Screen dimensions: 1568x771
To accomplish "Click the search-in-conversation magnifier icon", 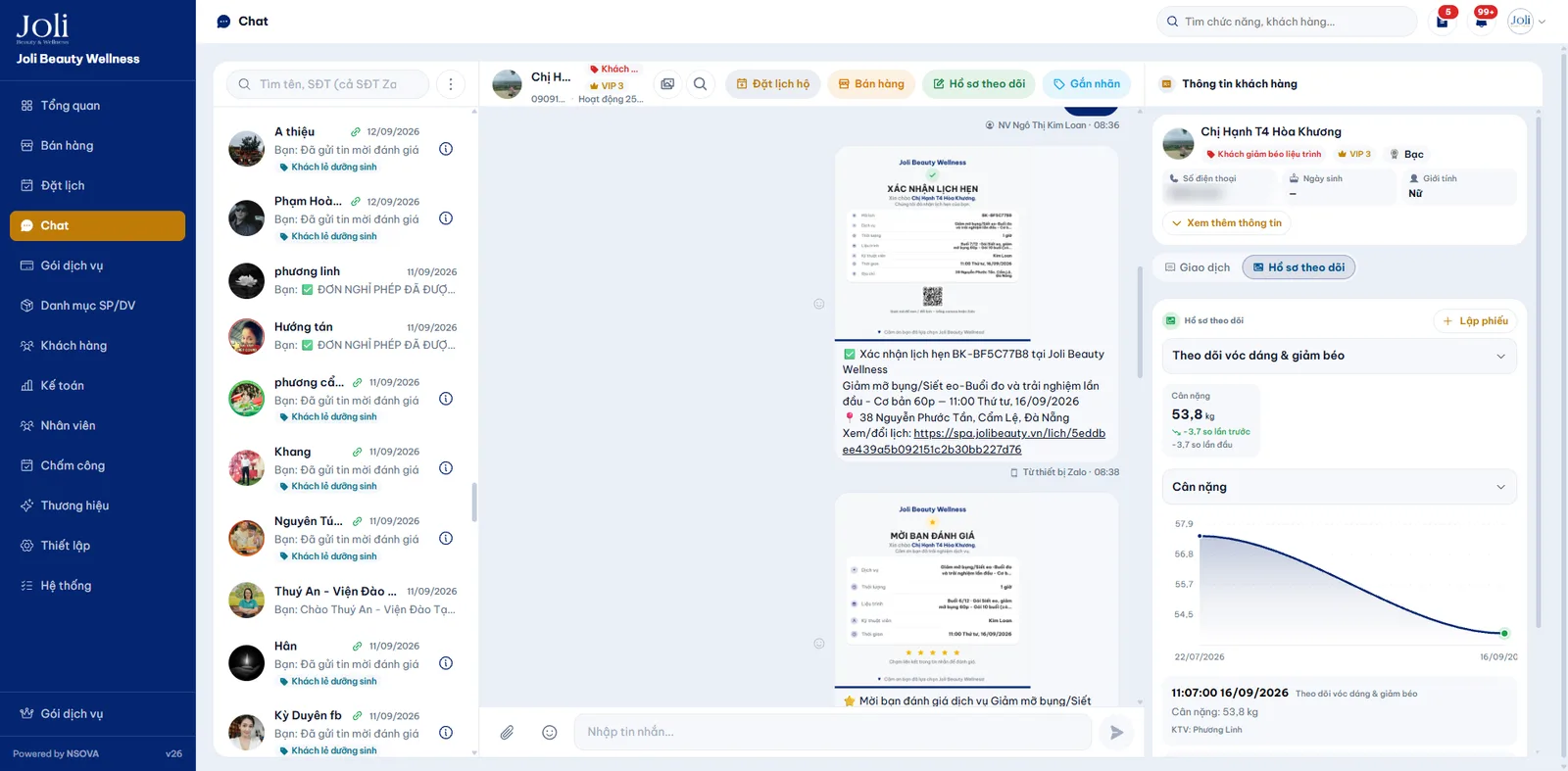I will point(700,84).
